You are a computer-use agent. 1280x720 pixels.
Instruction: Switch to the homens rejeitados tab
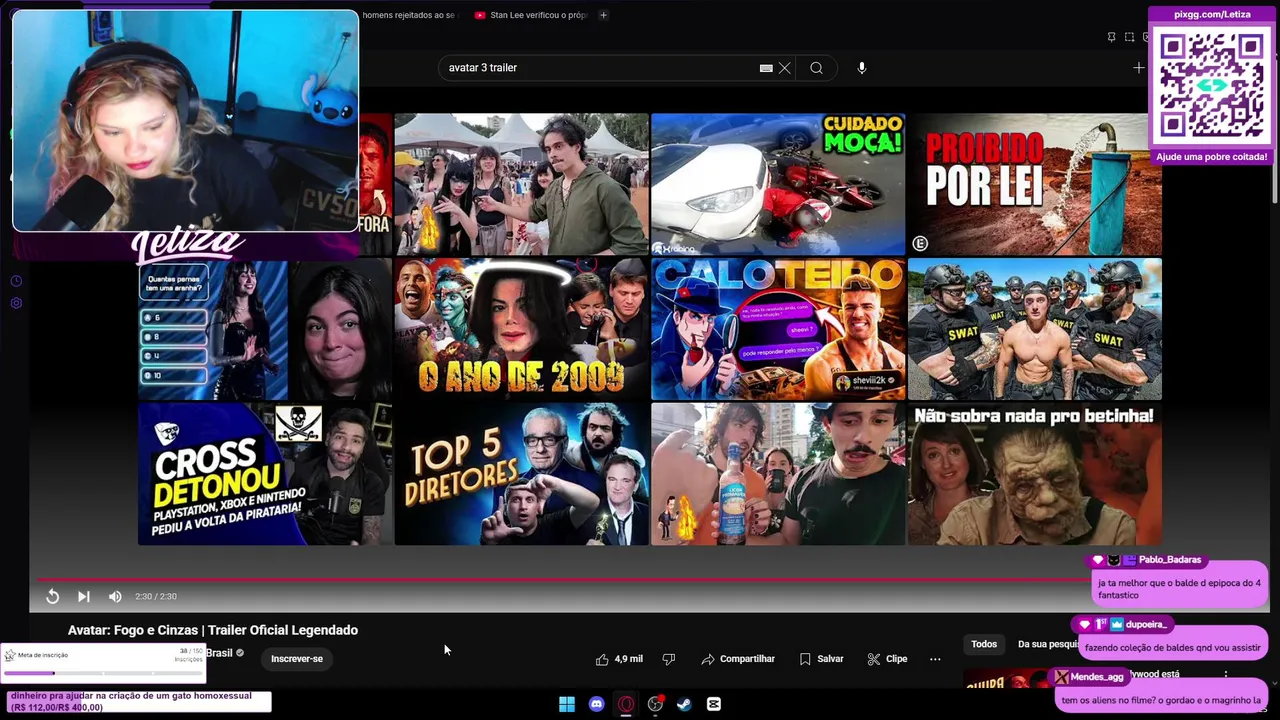click(410, 15)
